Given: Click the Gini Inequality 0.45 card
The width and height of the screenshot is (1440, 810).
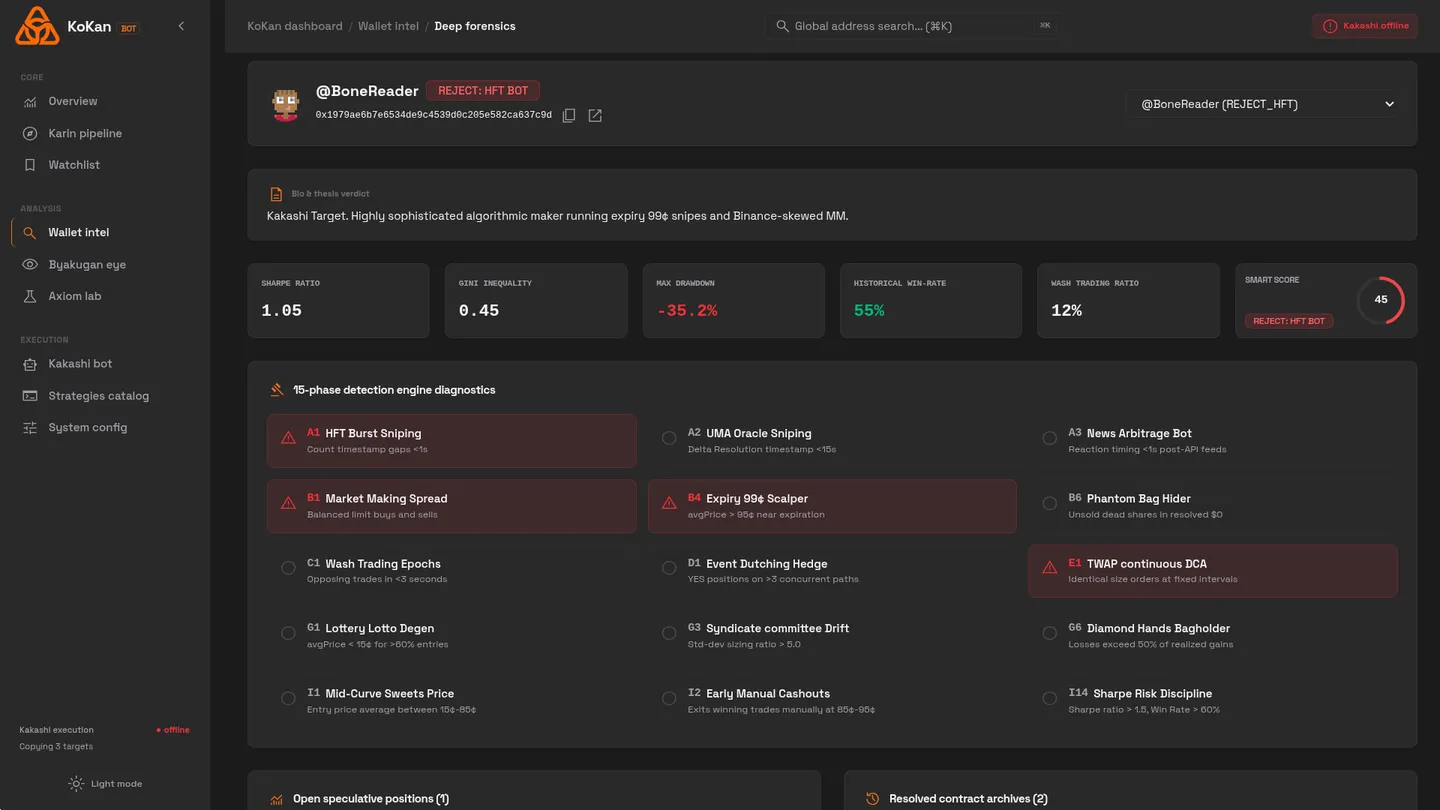Looking at the screenshot, I should pos(536,300).
